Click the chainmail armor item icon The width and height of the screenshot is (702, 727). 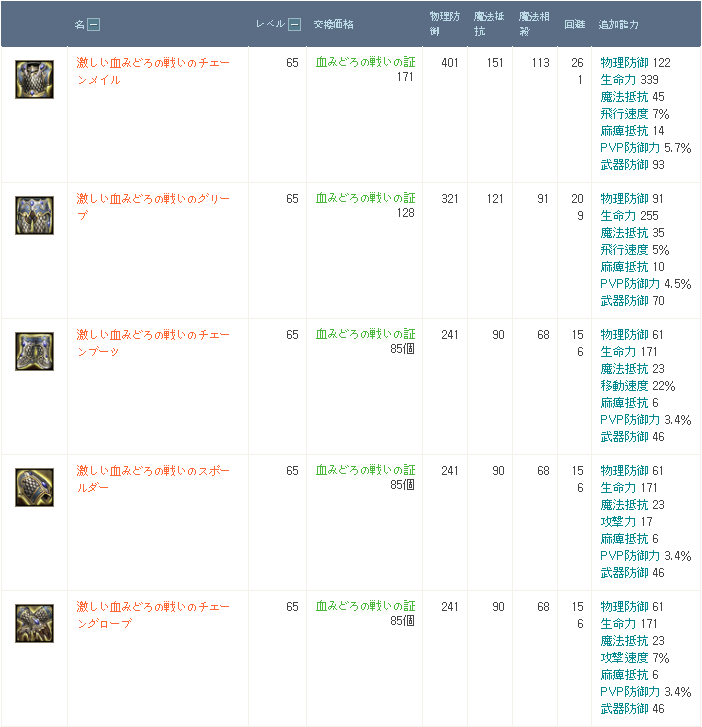pos(34,79)
